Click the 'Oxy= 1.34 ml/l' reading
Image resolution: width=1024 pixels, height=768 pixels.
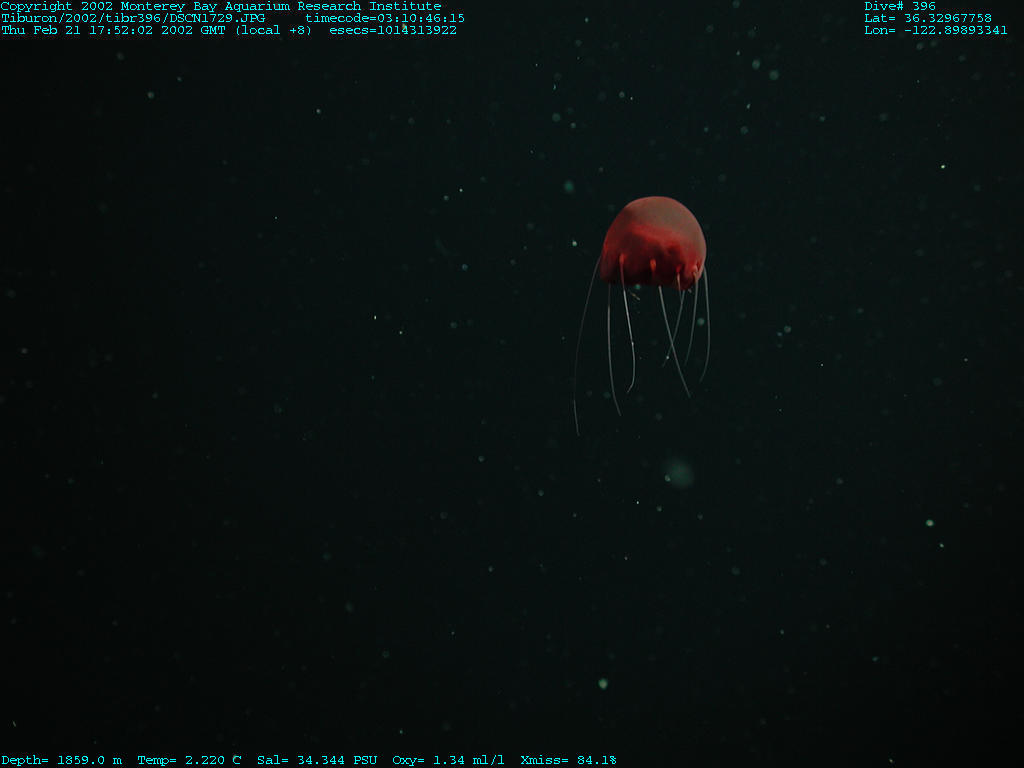coord(448,760)
